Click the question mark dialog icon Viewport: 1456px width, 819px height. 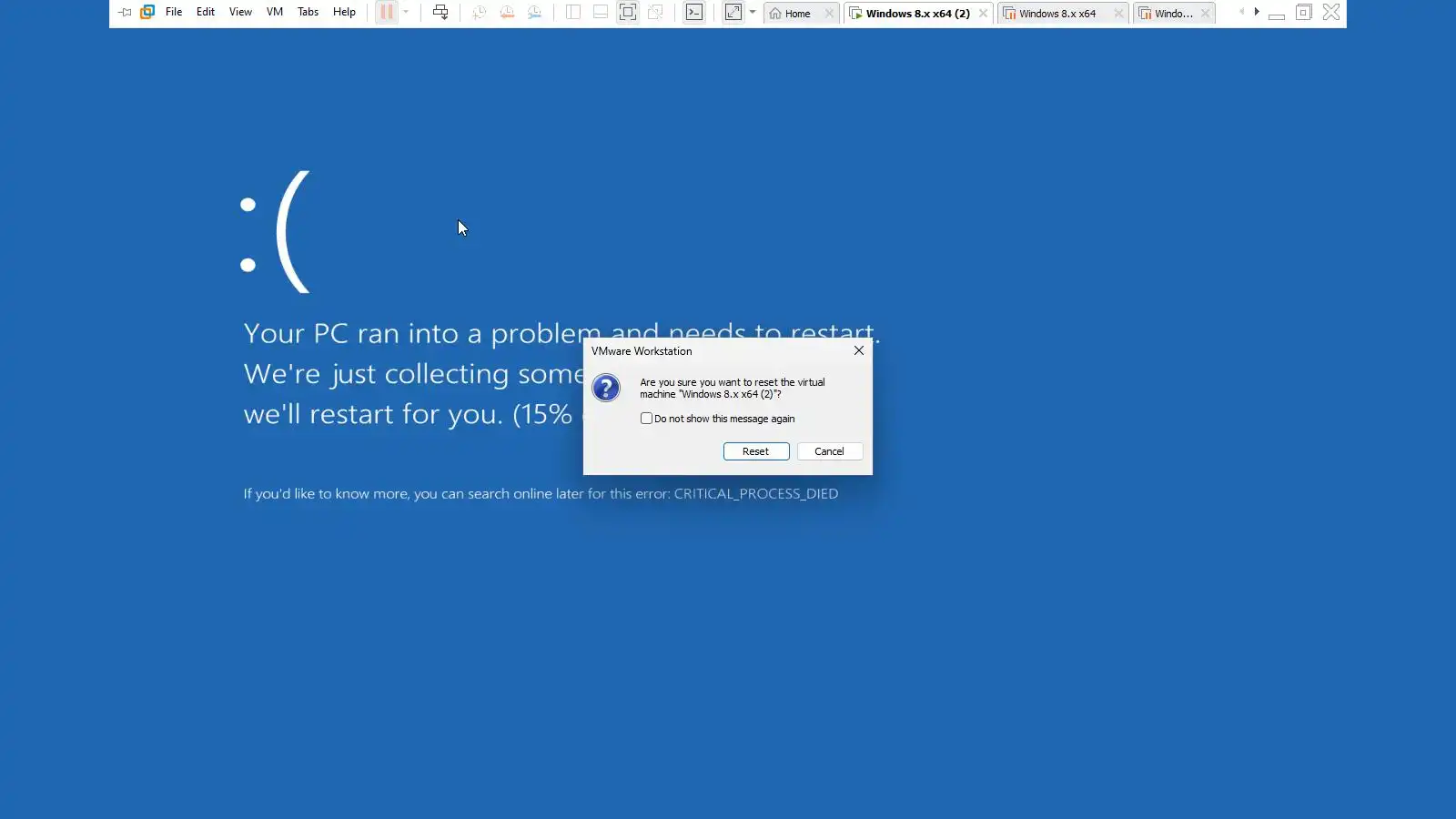click(x=606, y=388)
